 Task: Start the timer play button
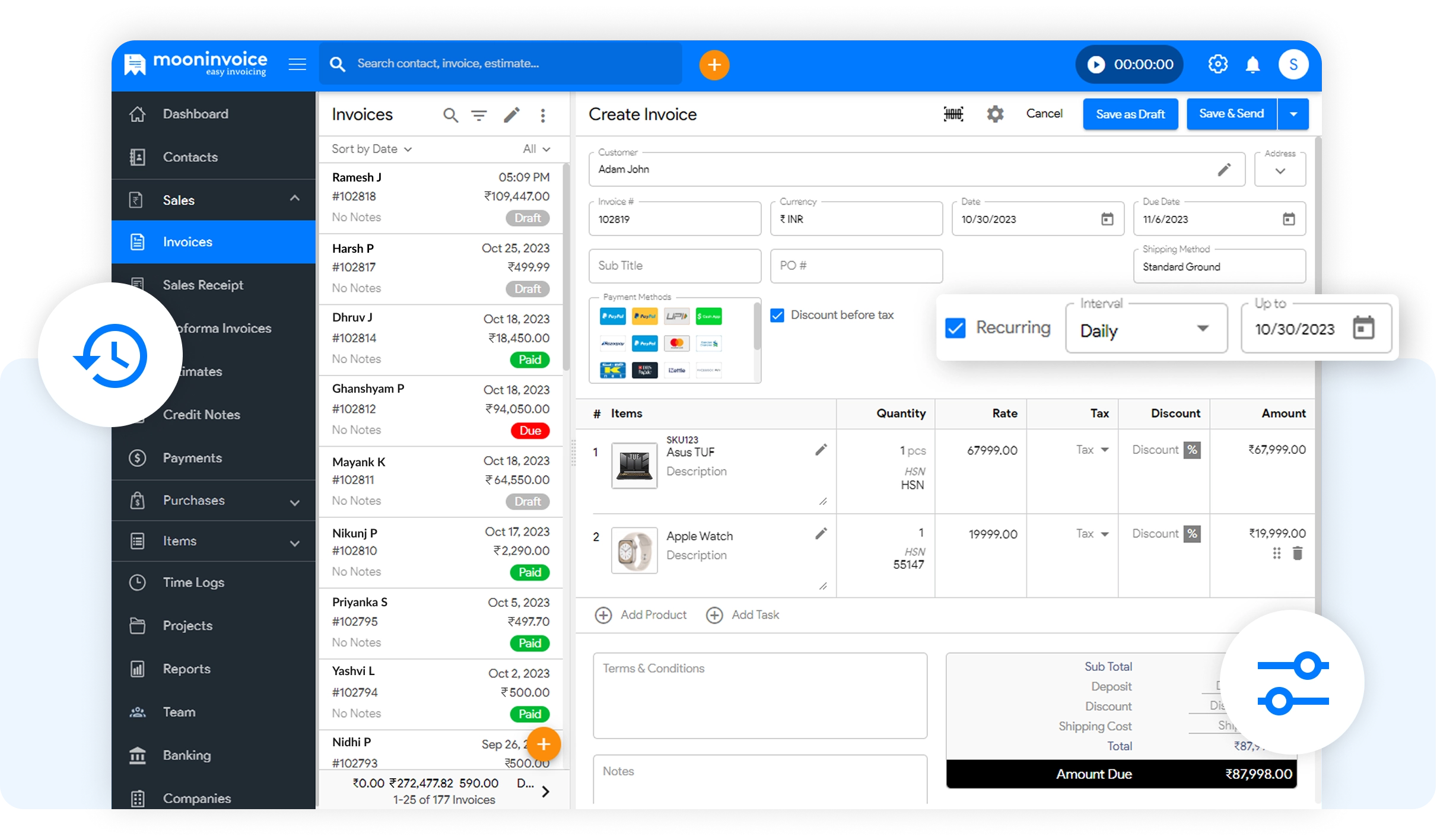click(1096, 64)
